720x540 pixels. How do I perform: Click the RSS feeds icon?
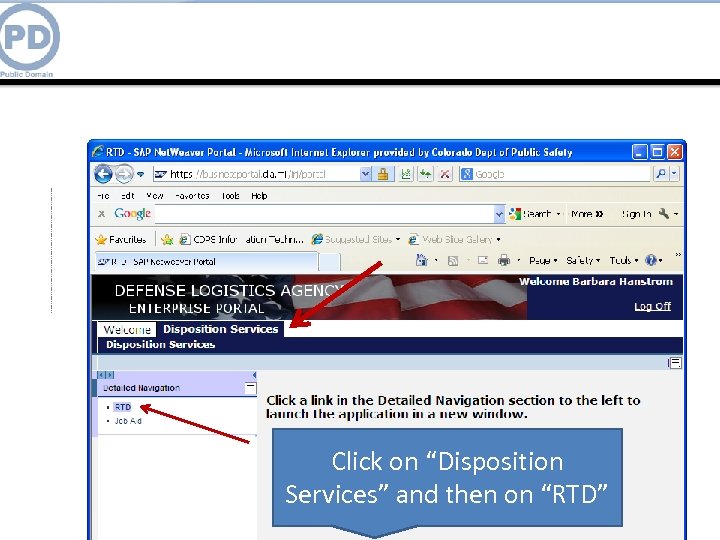tap(453, 261)
